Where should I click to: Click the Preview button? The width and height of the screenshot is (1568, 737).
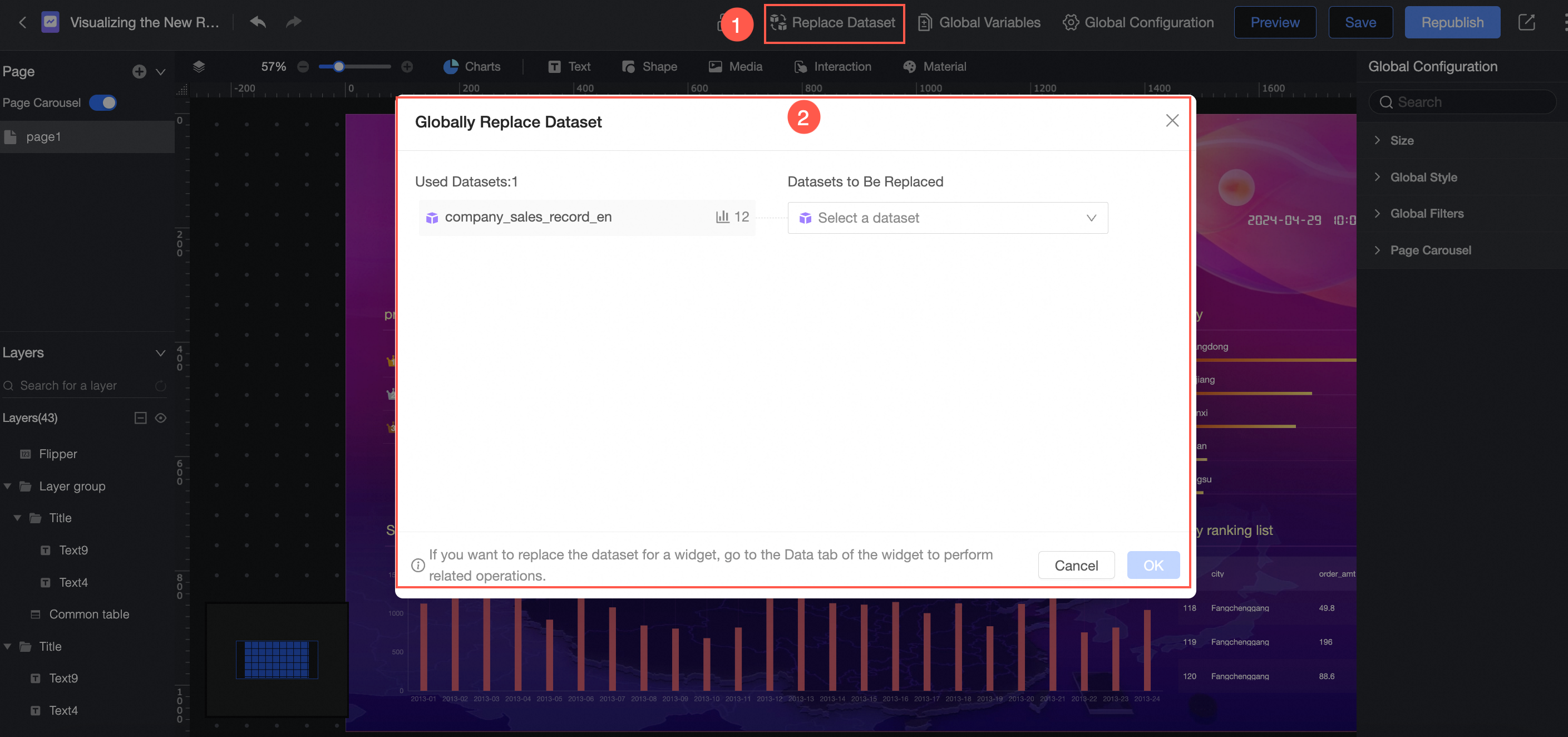click(x=1274, y=22)
